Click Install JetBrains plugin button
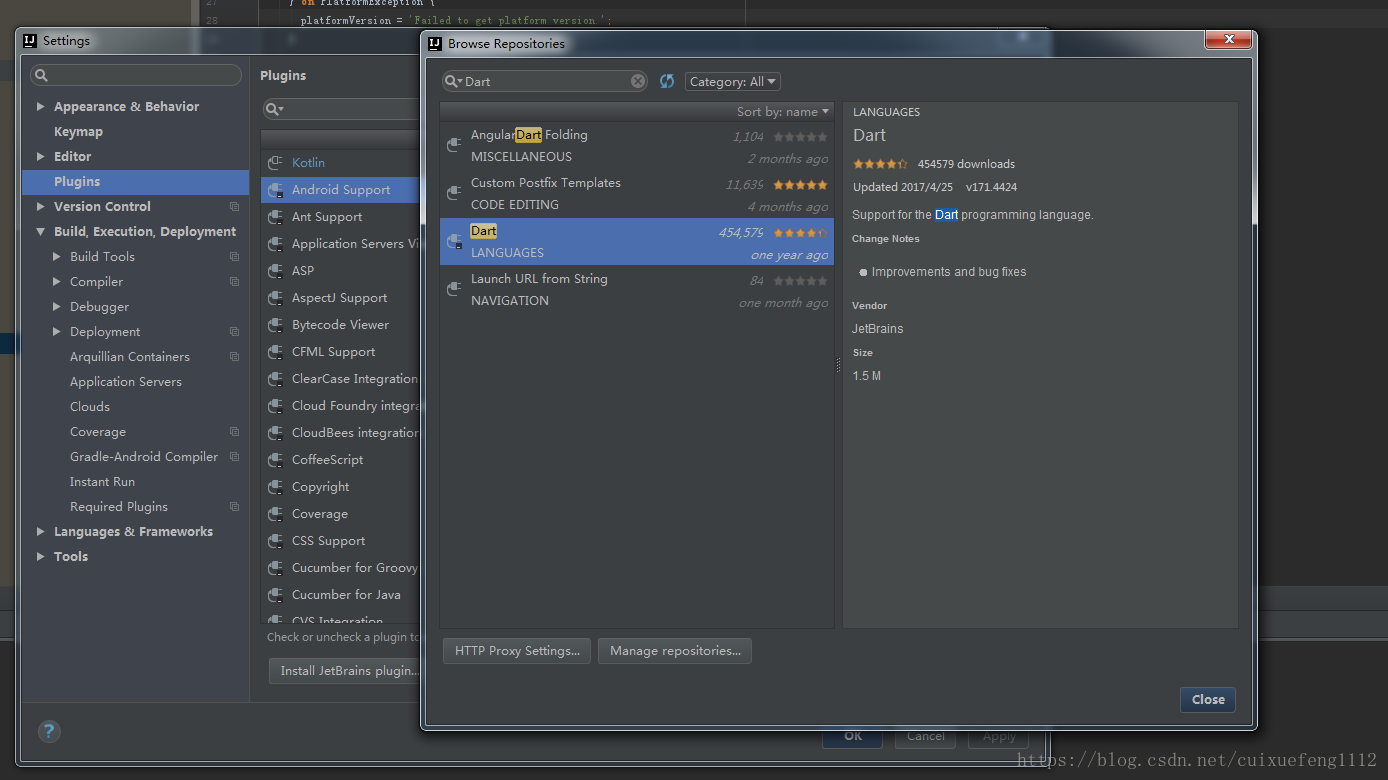The height and width of the screenshot is (780, 1388). (345, 671)
